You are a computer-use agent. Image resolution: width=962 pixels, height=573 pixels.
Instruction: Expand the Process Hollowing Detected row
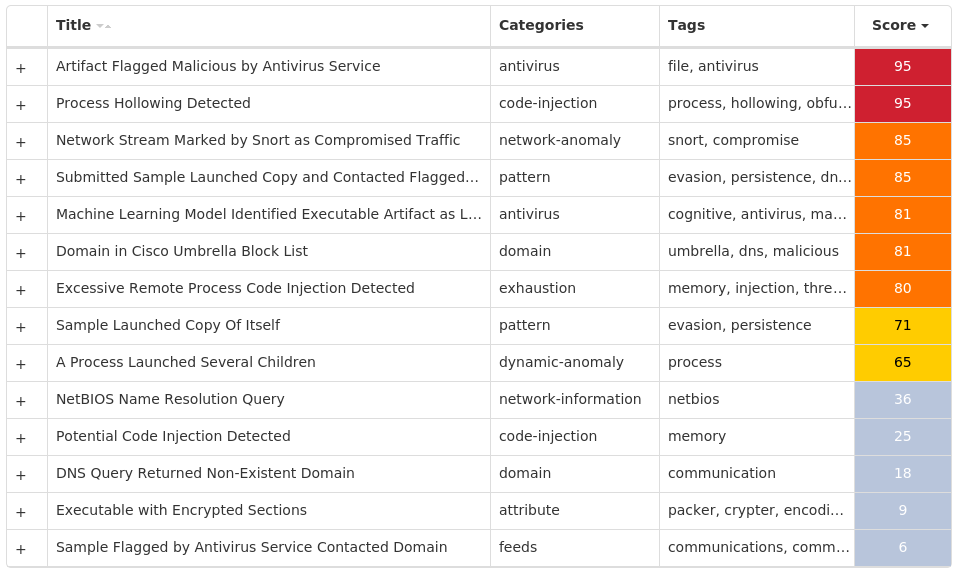pyautogui.click(x=21, y=104)
